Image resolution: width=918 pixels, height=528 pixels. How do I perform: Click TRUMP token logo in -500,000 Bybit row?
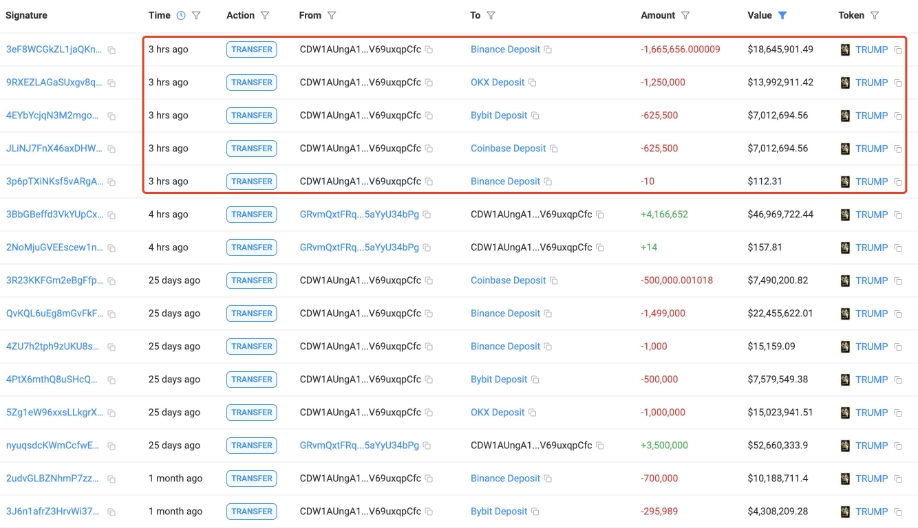coord(845,380)
